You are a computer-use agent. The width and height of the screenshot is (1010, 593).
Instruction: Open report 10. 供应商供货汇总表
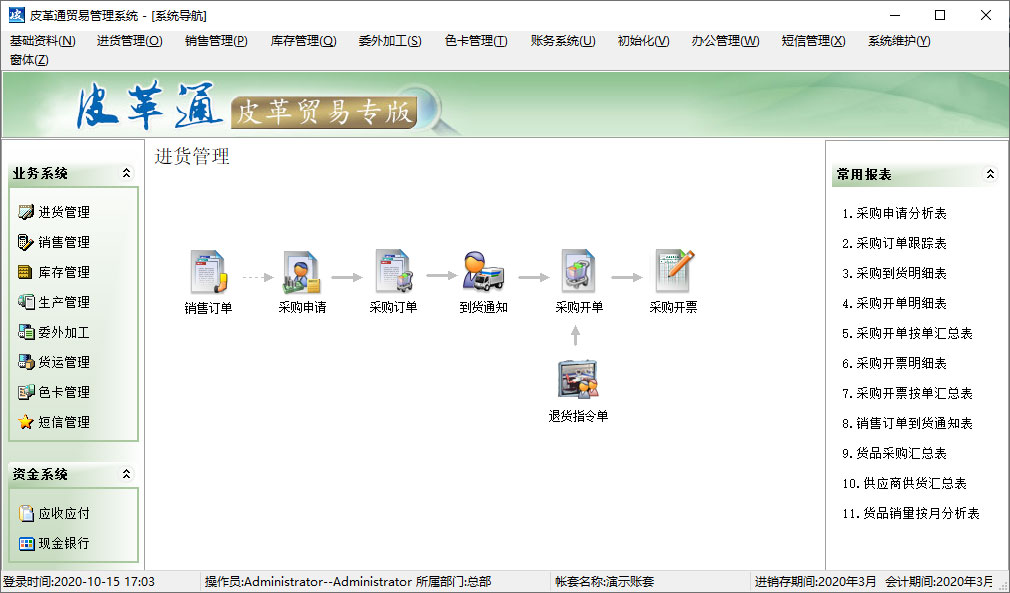point(904,484)
